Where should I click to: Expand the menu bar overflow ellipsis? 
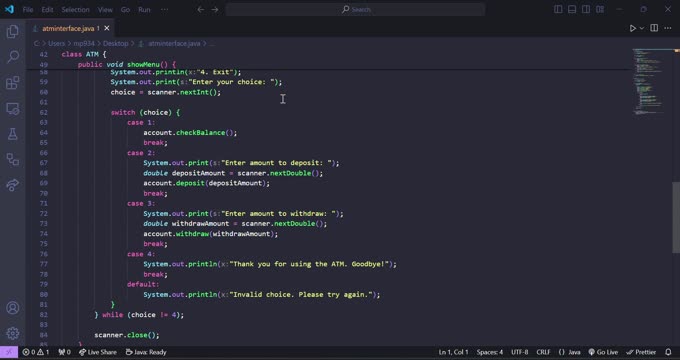click(x=164, y=10)
